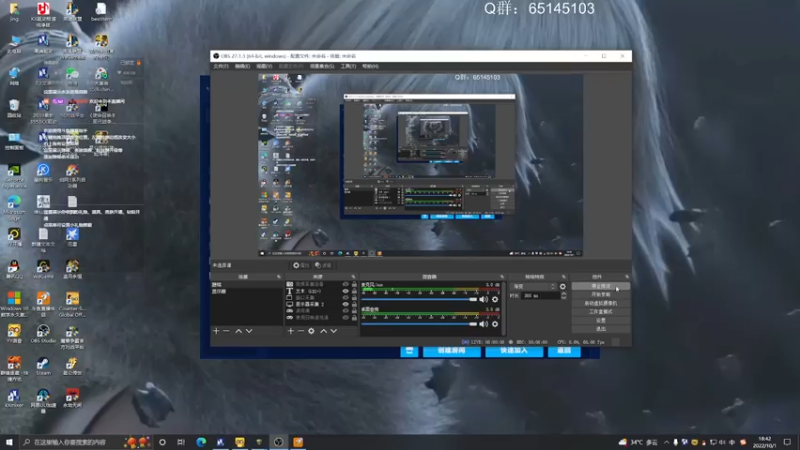The height and width of the screenshot is (450, 800).
Task: Show hidden system tray icons chevron
Action: (666, 442)
